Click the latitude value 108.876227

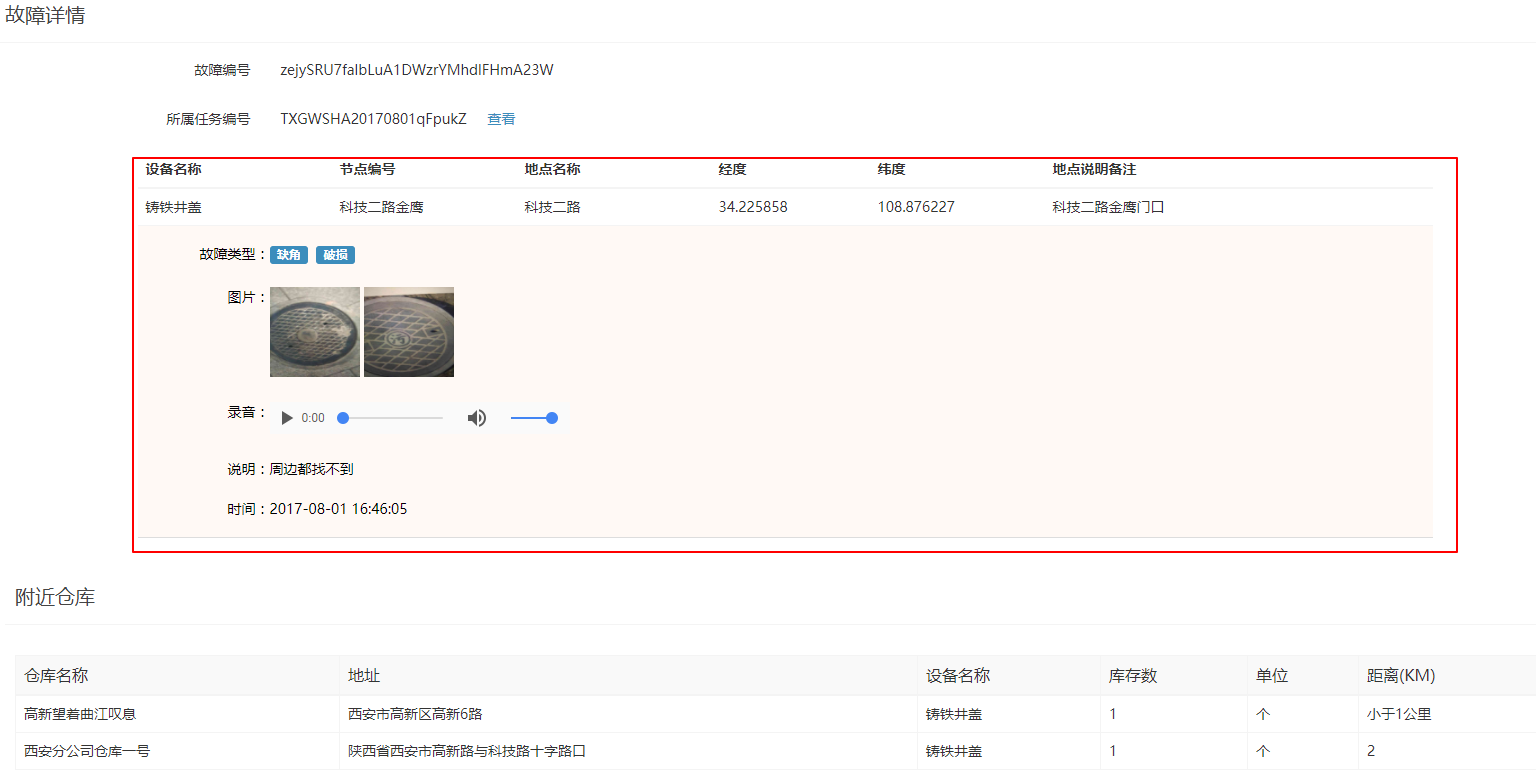[916, 208]
